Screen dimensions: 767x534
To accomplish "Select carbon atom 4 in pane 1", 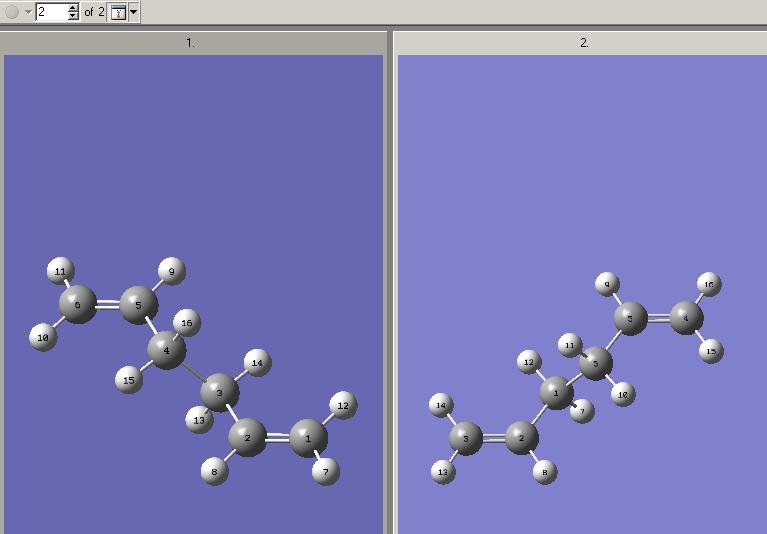I will [x=167, y=350].
